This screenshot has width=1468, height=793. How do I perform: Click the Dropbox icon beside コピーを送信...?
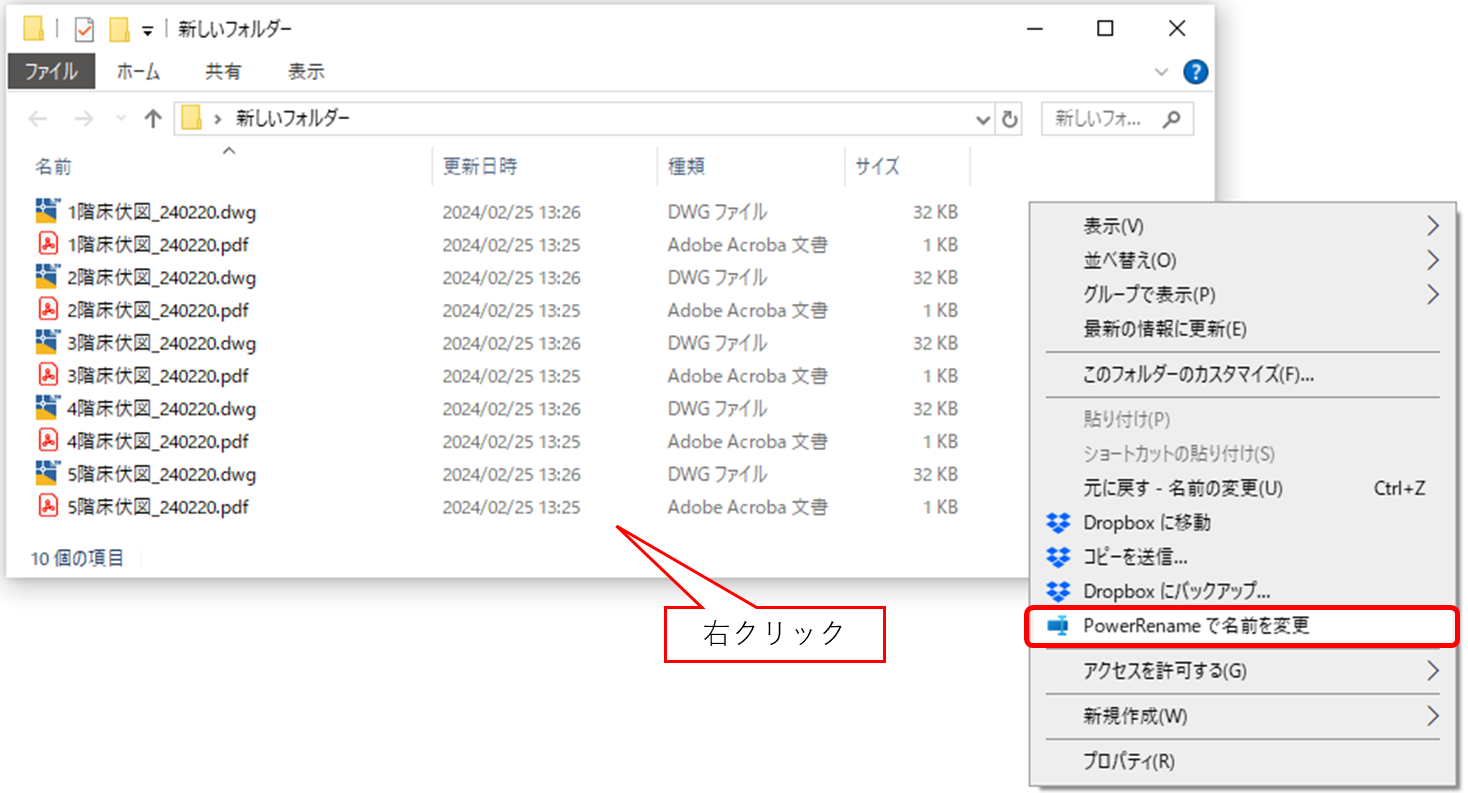(x=1058, y=557)
